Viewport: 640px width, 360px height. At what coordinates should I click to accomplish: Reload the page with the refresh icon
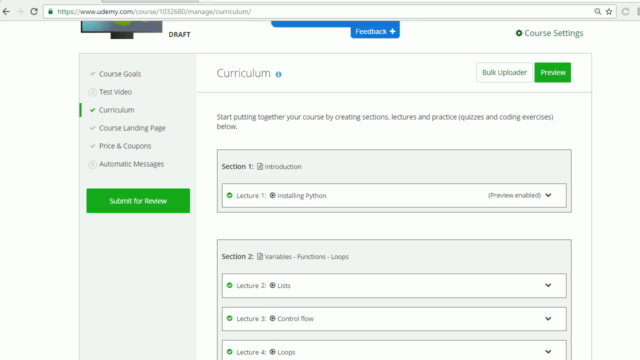(34, 11)
